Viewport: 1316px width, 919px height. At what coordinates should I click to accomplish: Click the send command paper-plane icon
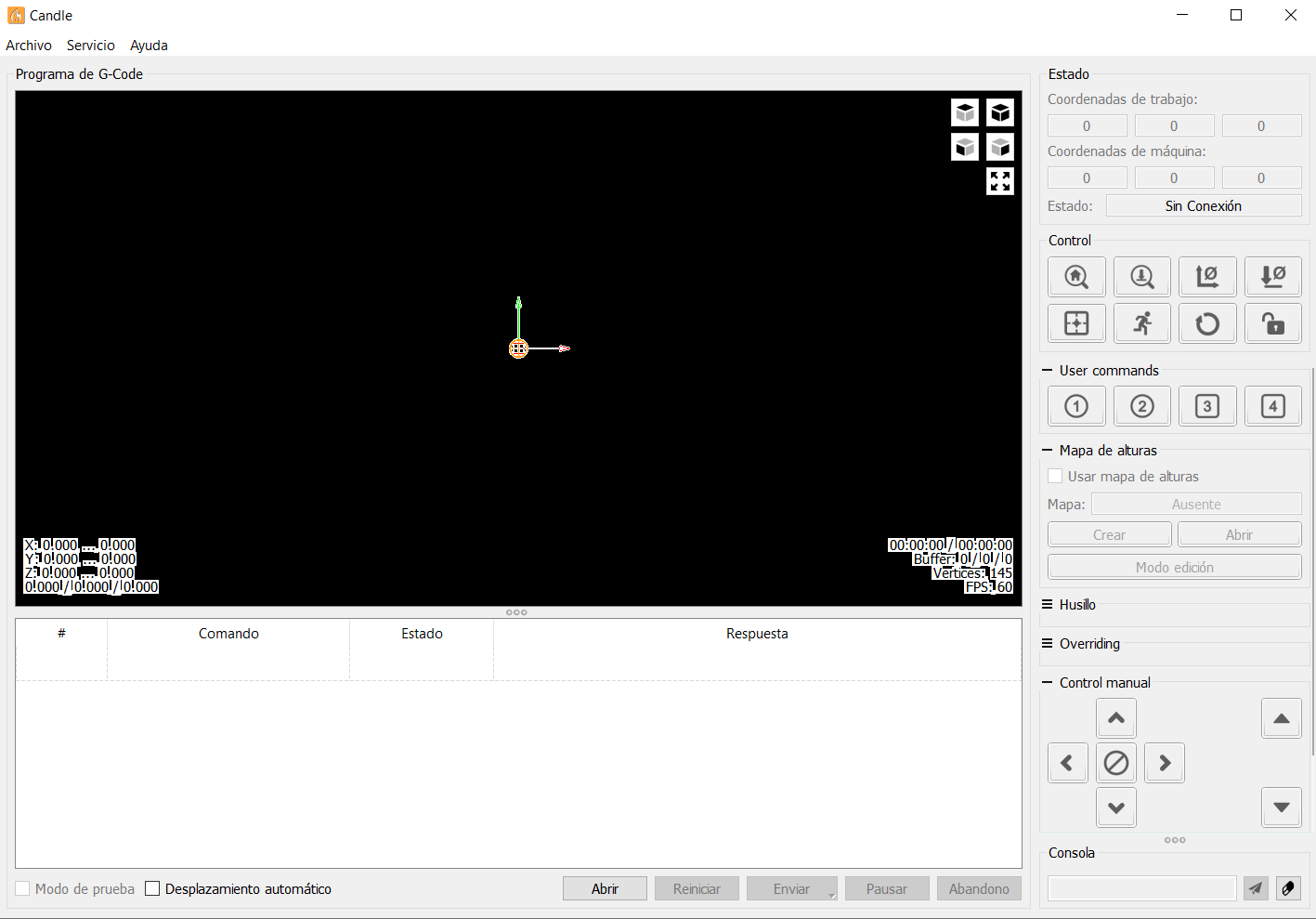click(x=1256, y=888)
